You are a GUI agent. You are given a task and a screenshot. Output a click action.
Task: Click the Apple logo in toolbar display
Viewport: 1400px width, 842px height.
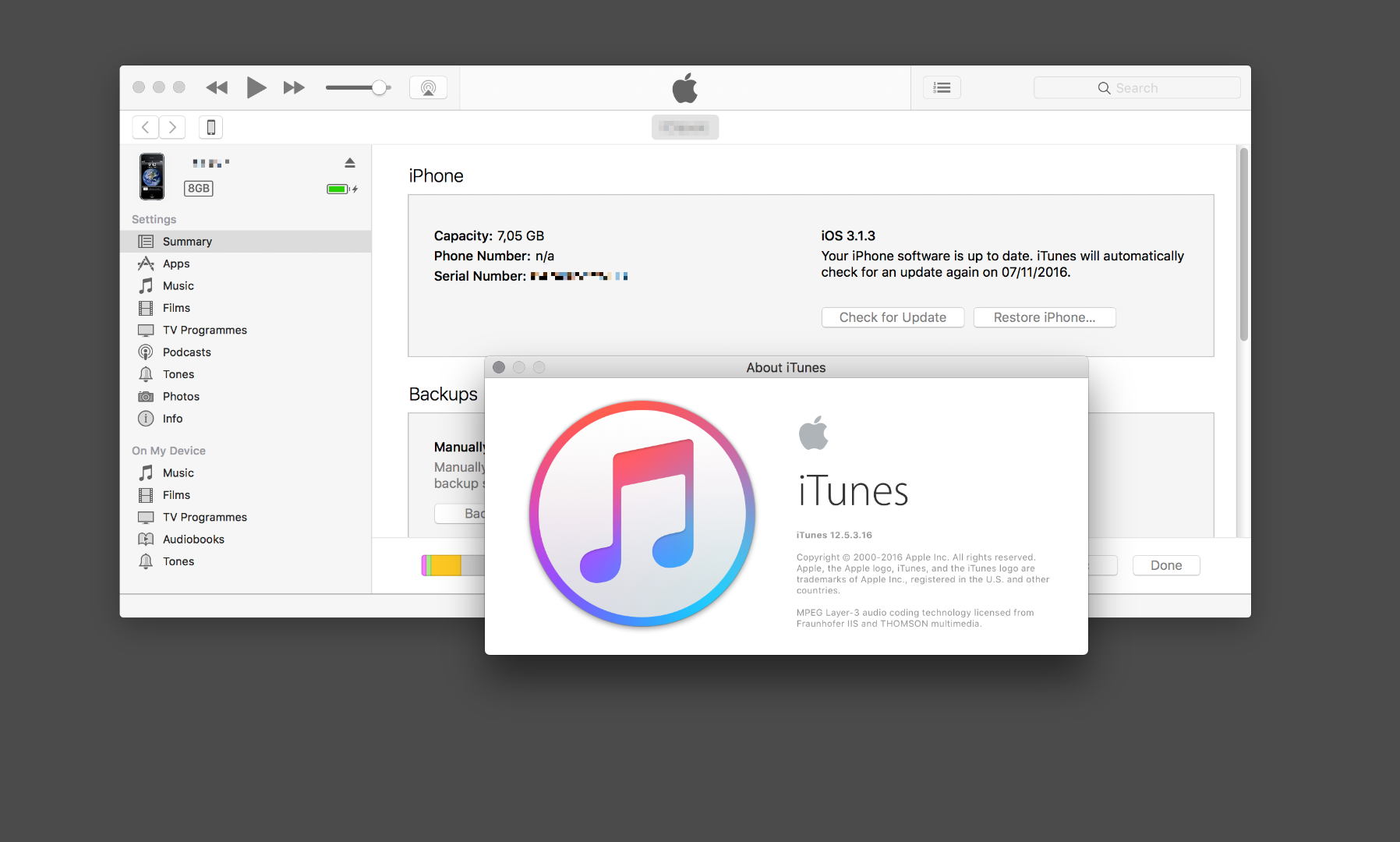click(685, 87)
